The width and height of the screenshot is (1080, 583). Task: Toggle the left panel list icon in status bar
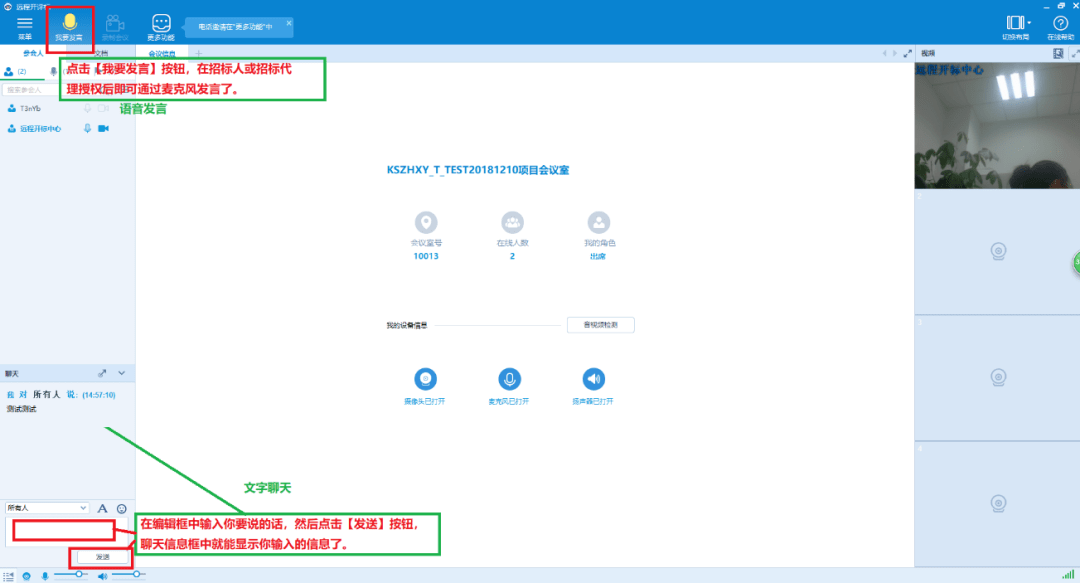click(8, 576)
